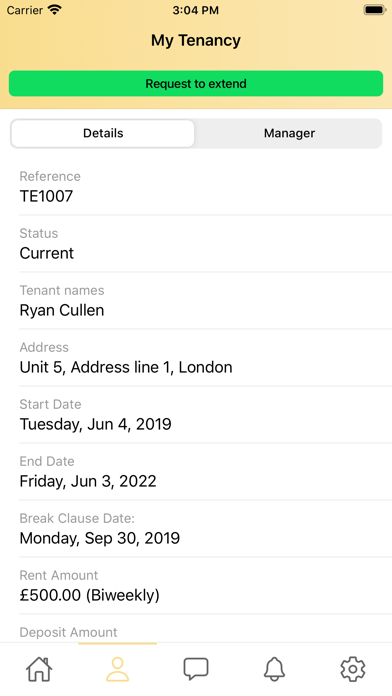Tap the Reference TE1007 row
The image size is (392, 696).
(206, 187)
